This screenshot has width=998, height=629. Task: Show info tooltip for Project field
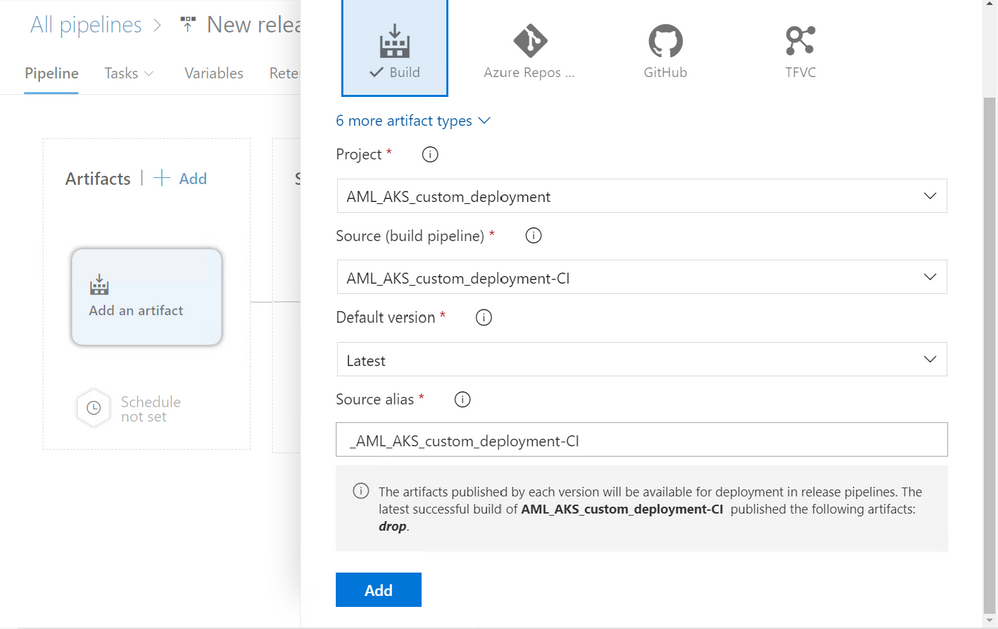(x=430, y=154)
